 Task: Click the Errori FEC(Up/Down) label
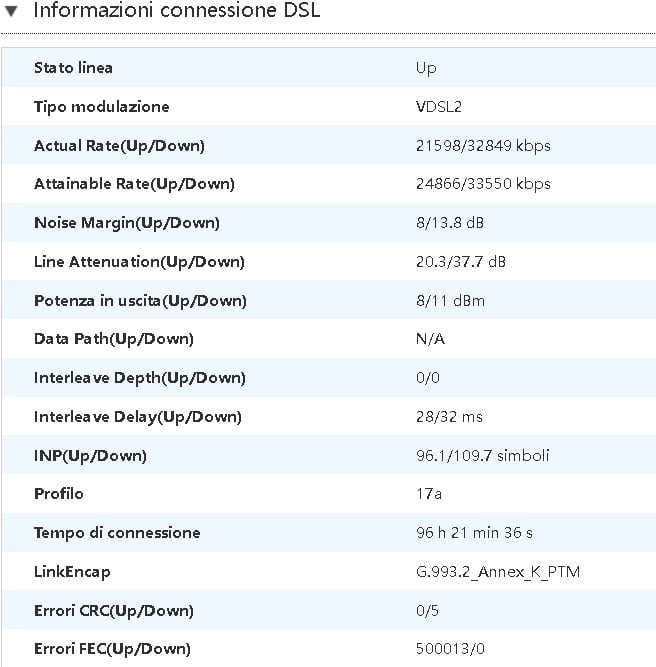pos(112,649)
